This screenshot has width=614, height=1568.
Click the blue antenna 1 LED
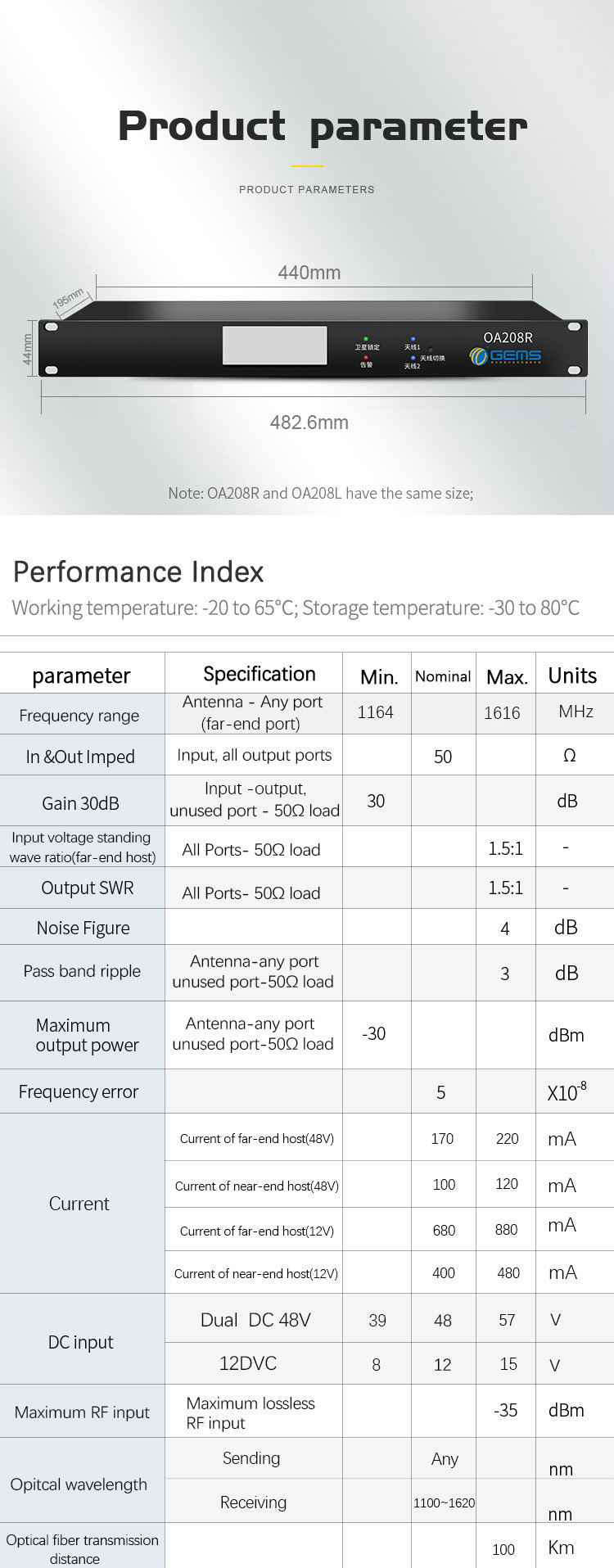[x=413, y=338]
